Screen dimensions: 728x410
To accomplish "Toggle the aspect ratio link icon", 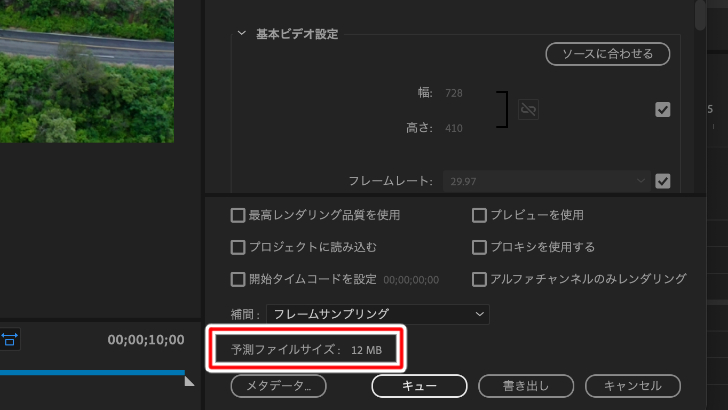I will click(528, 110).
